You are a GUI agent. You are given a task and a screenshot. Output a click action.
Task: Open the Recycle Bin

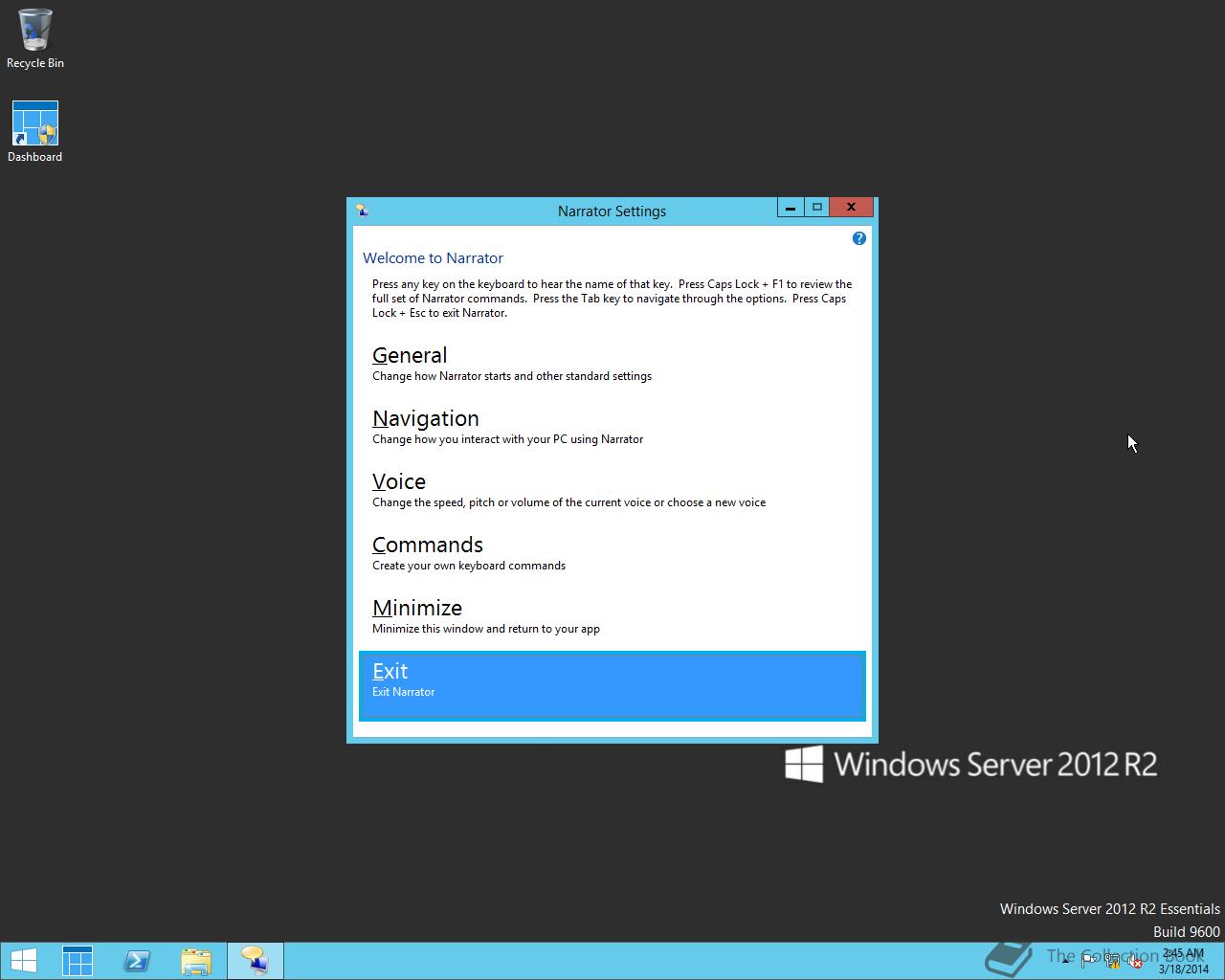click(x=34, y=31)
